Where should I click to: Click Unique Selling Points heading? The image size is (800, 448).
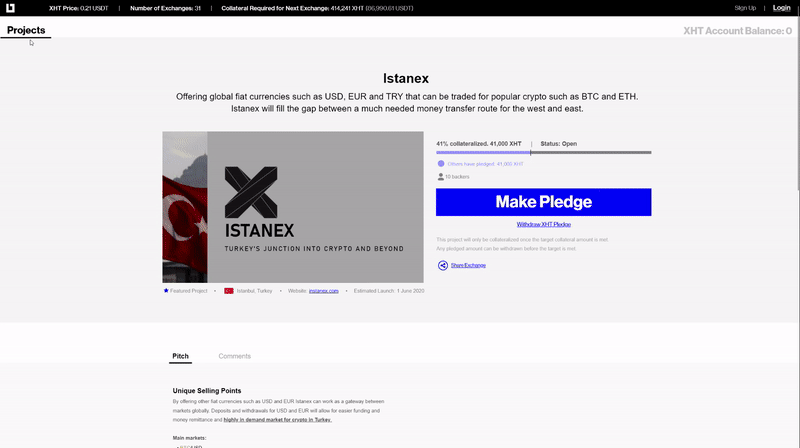pos(207,391)
